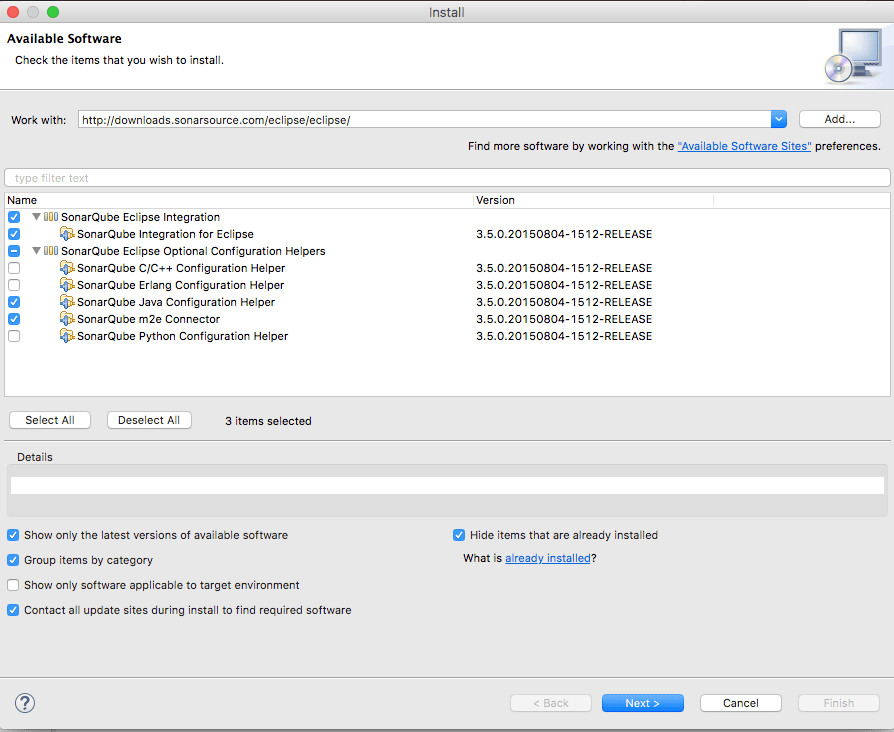Click version text of Integration for Eclipse

564,234
